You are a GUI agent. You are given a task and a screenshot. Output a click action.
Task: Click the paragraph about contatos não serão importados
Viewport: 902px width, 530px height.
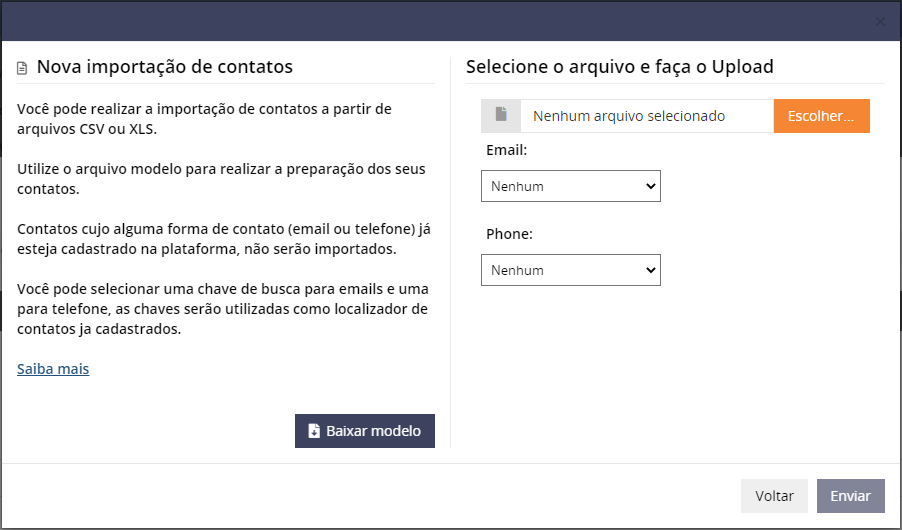(x=224, y=239)
